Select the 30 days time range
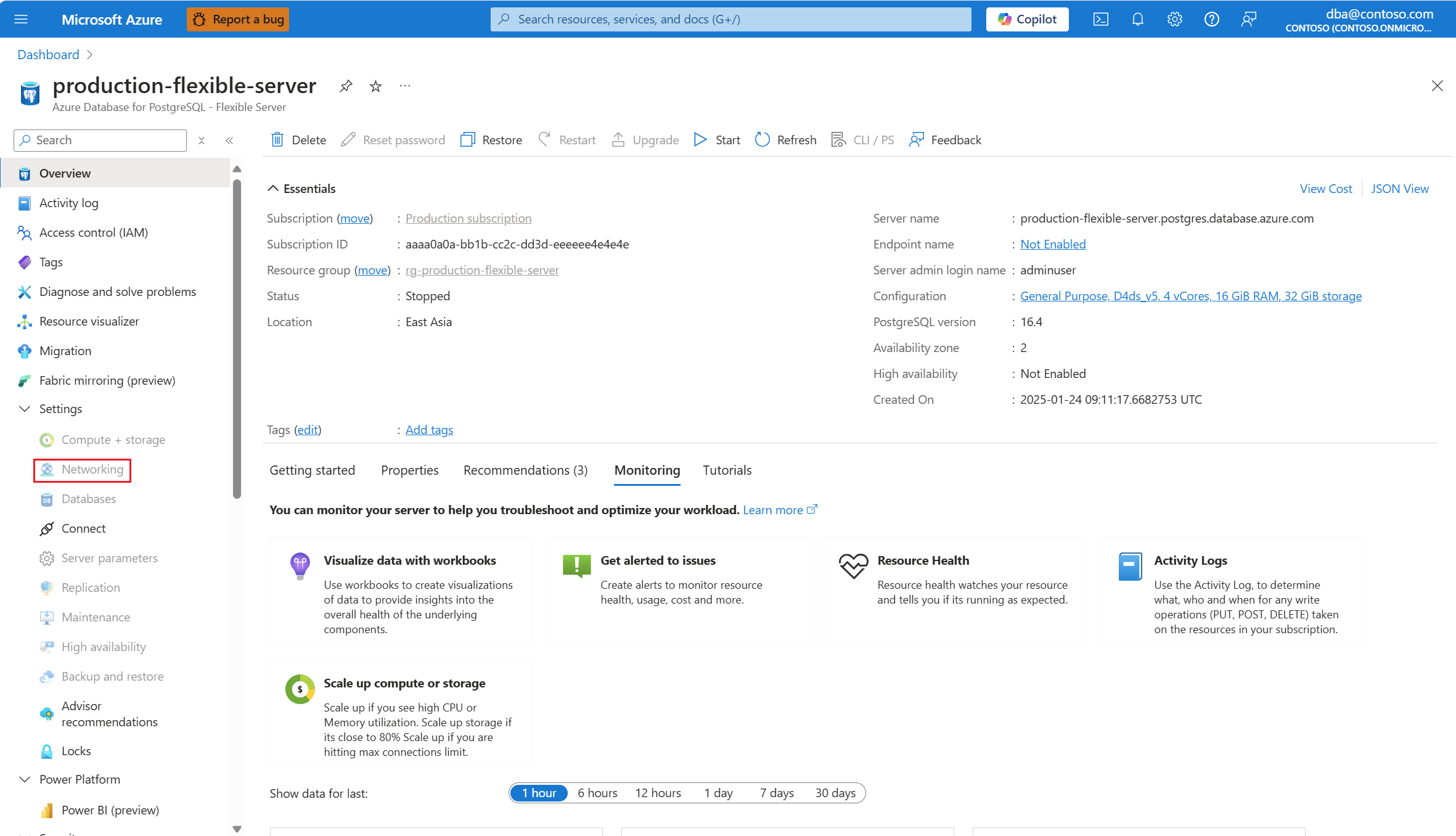Viewport: 1456px width, 836px height. pos(835,793)
